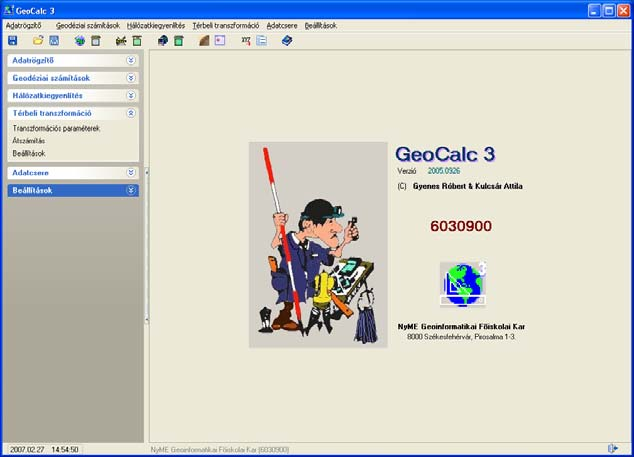Click the GeoCalc title bar application icon

[8, 10]
